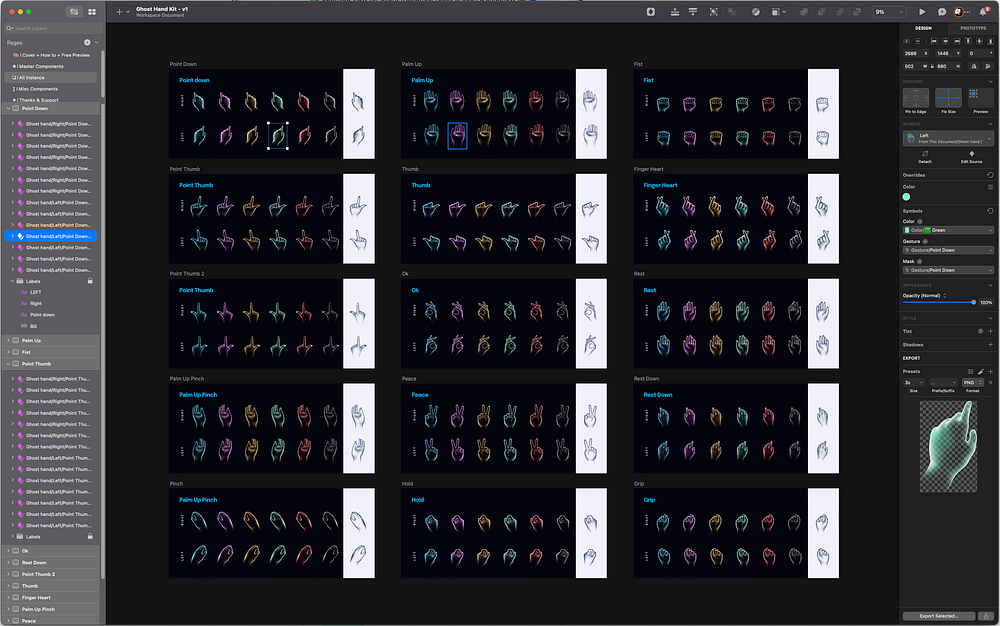Align layer horizontally centered icon
The width and height of the screenshot is (1000, 626).
(946, 41)
